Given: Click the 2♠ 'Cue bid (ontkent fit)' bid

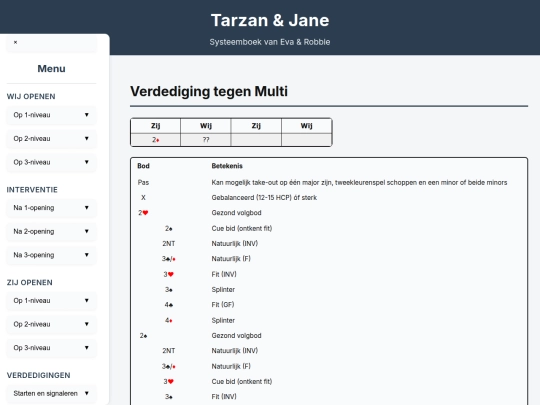Looking at the screenshot, I should pos(168,228).
